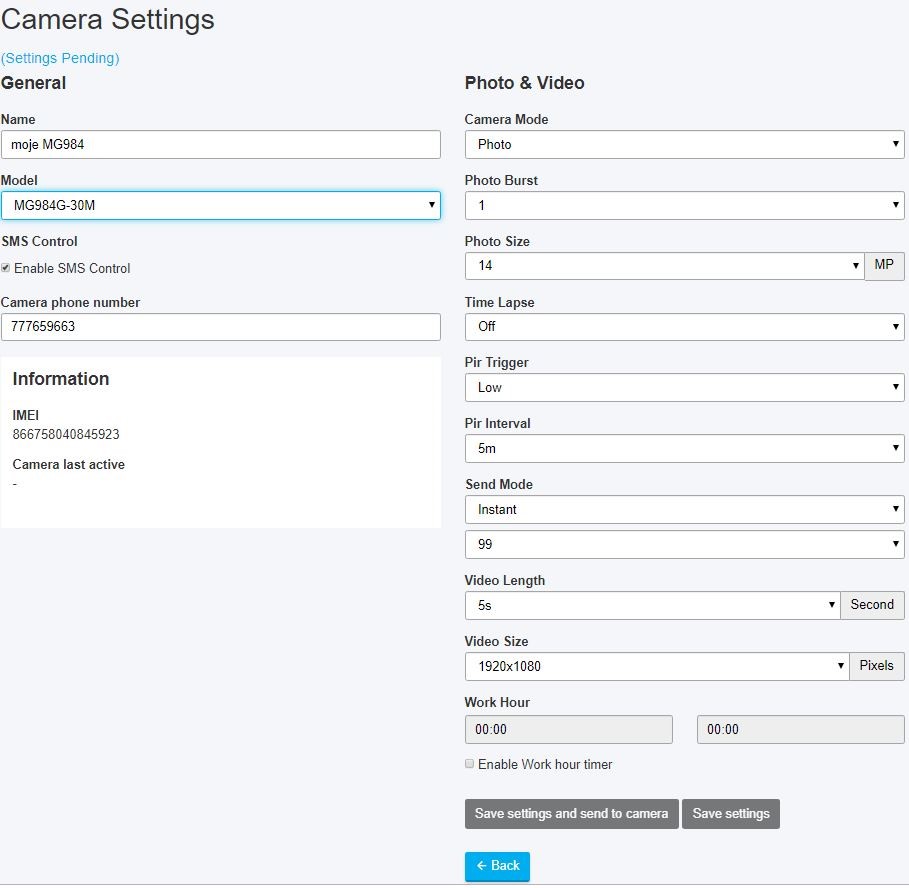Click the first Work Hour time field

[569, 729]
